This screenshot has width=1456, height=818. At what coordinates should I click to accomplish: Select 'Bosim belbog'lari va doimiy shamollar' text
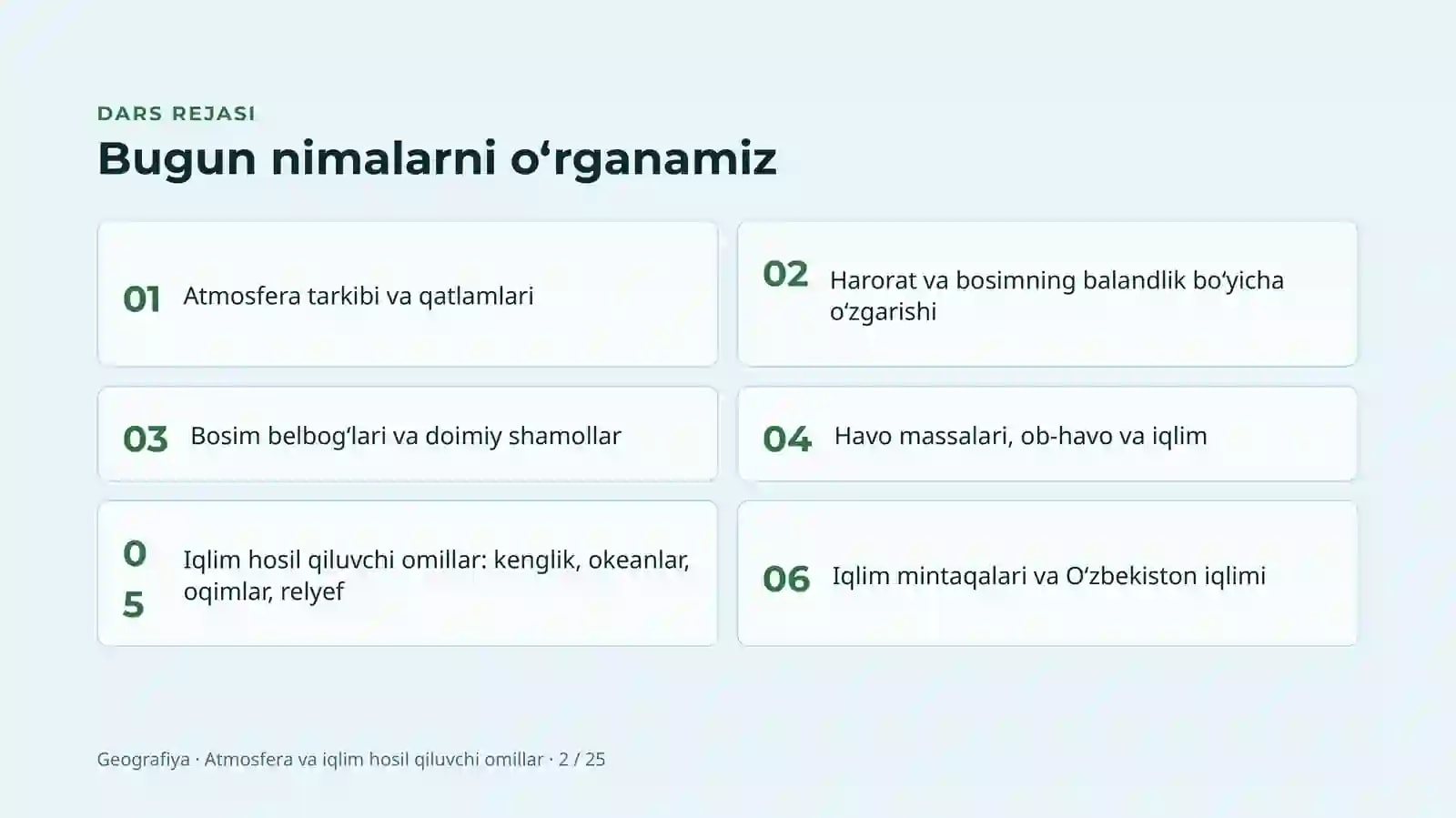406,436
